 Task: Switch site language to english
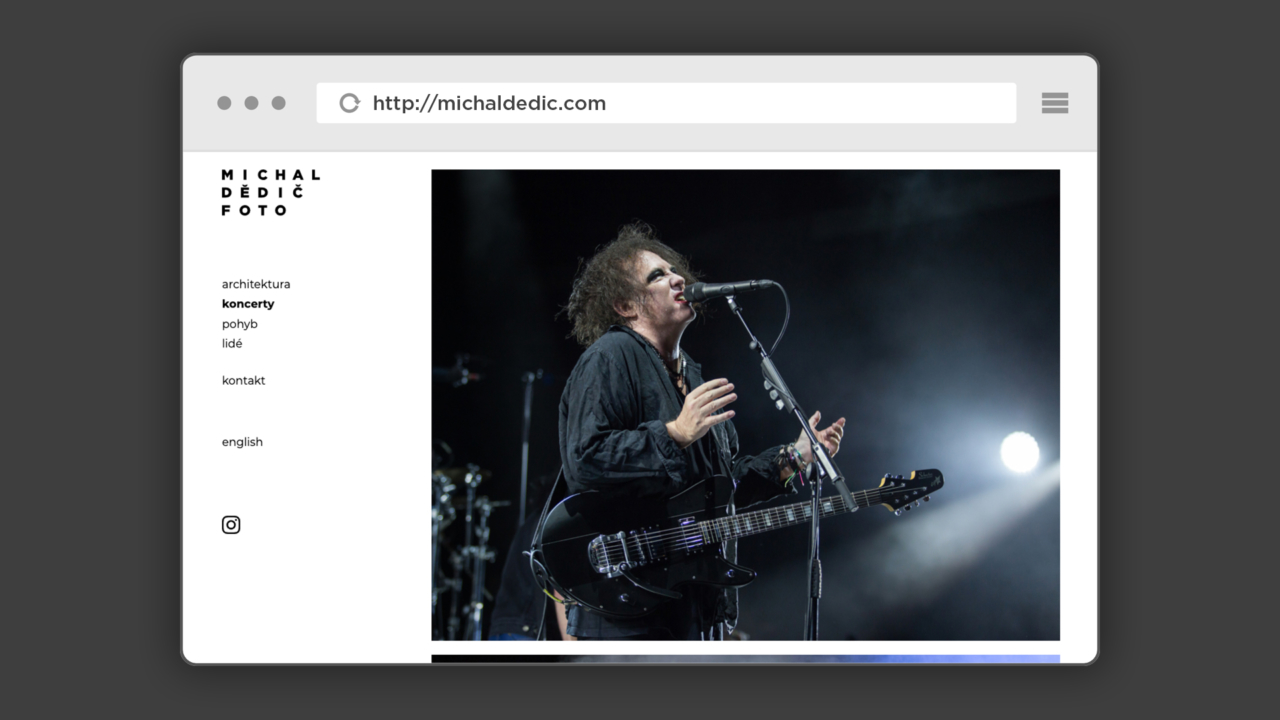(x=242, y=442)
